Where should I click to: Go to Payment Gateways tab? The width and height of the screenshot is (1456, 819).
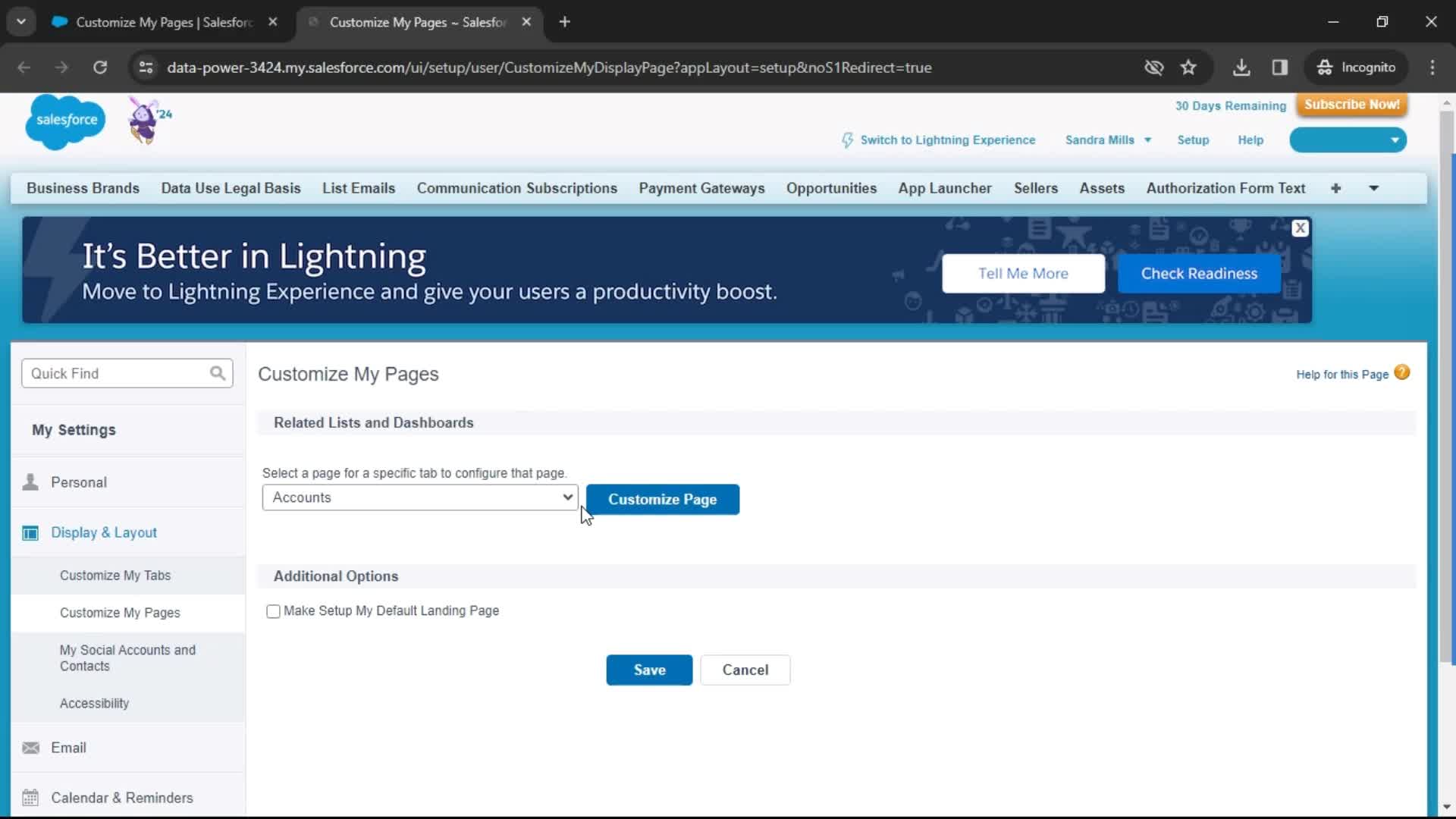tap(701, 188)
